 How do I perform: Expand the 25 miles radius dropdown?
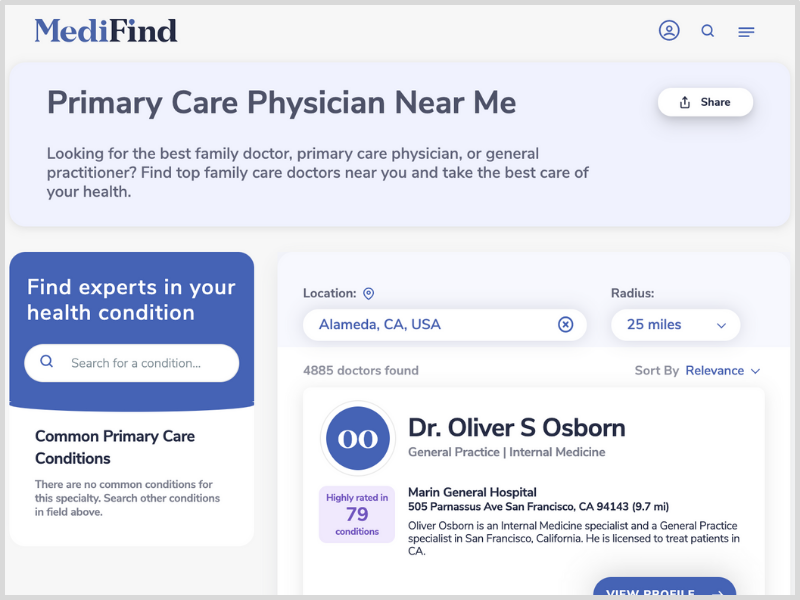676,324
